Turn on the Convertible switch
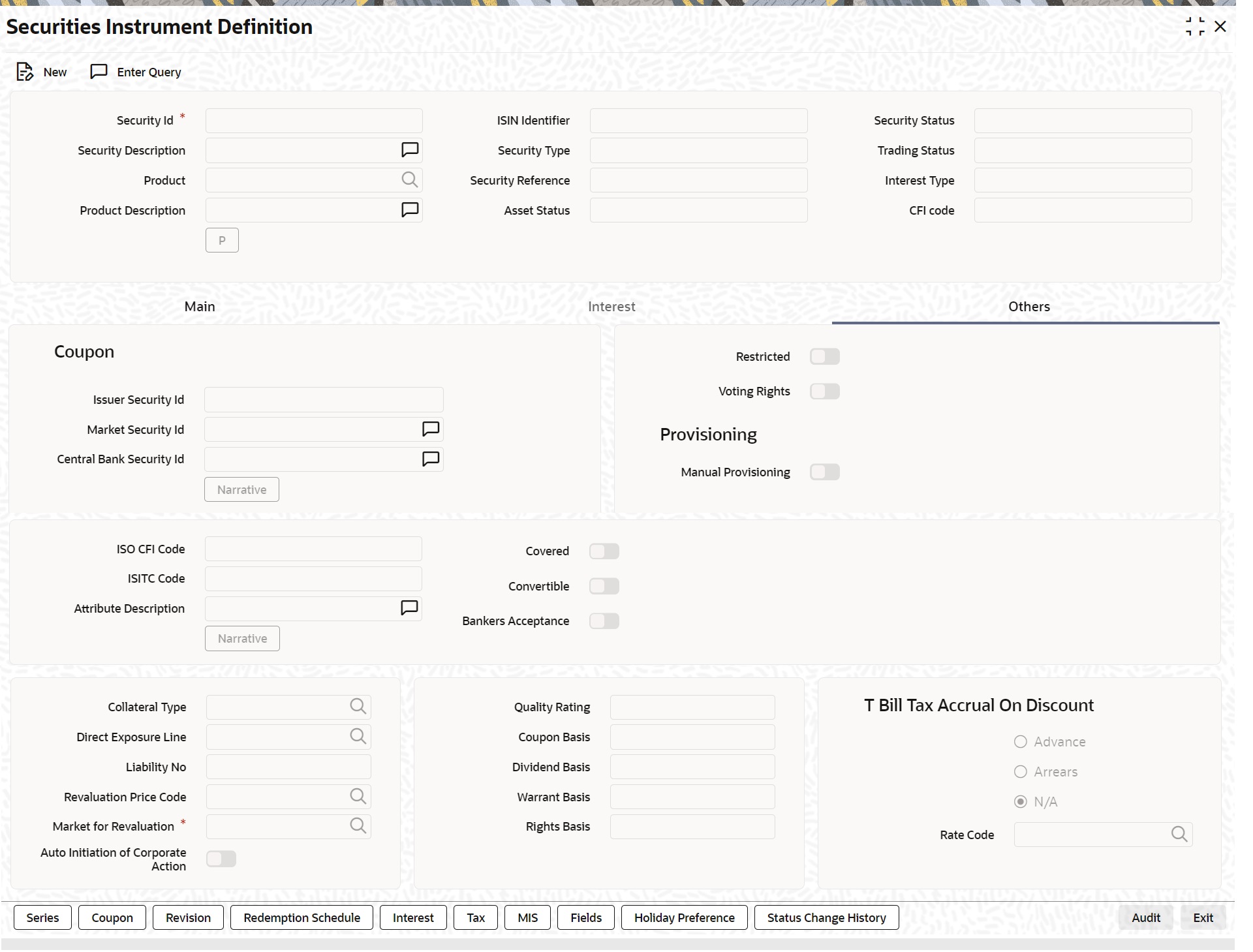This screenshot has width=1253, height=952. click(604, 586)
